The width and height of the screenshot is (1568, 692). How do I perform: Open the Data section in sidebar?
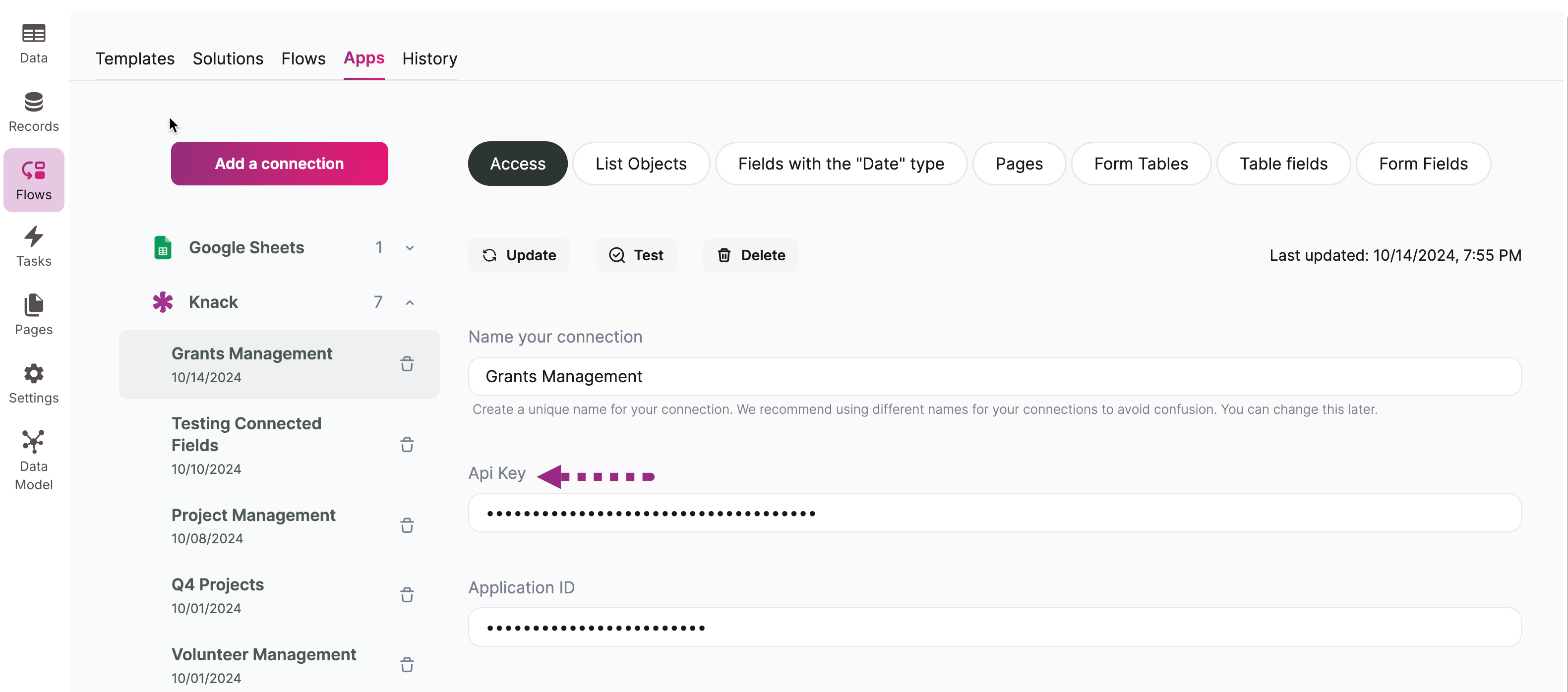point(34,43)
